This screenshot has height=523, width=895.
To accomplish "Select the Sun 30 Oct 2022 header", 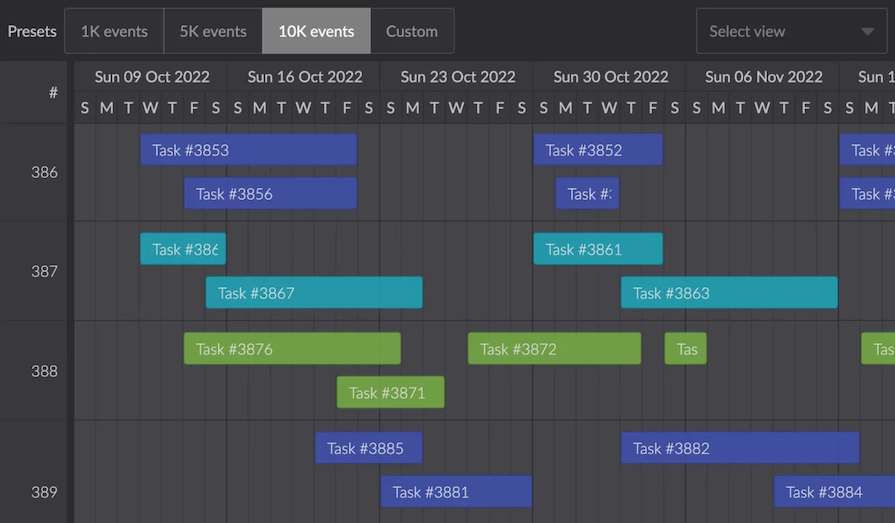I will click(x=610, y=77).
